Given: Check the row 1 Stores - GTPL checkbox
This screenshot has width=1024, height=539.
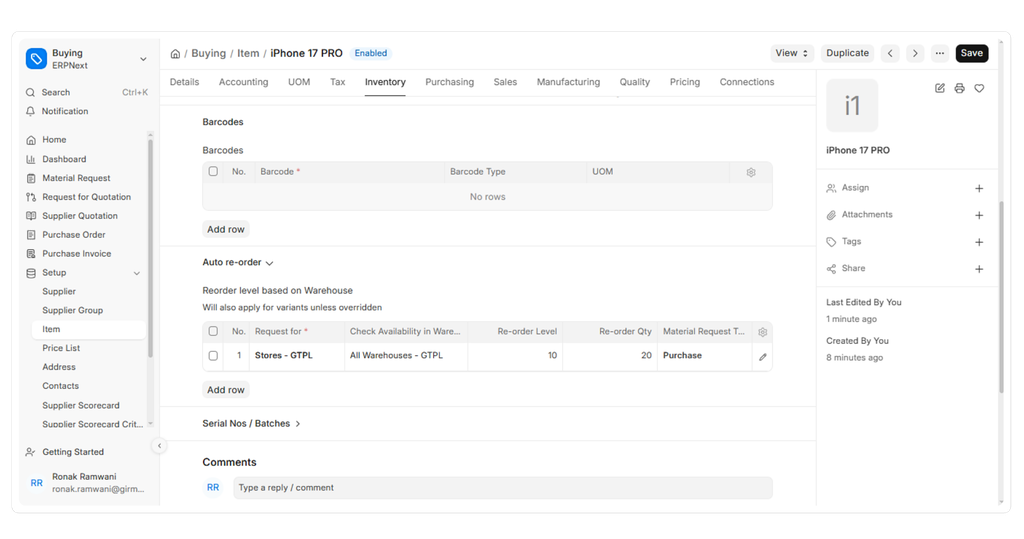Looking at the screenshot, I should point(213,356).
